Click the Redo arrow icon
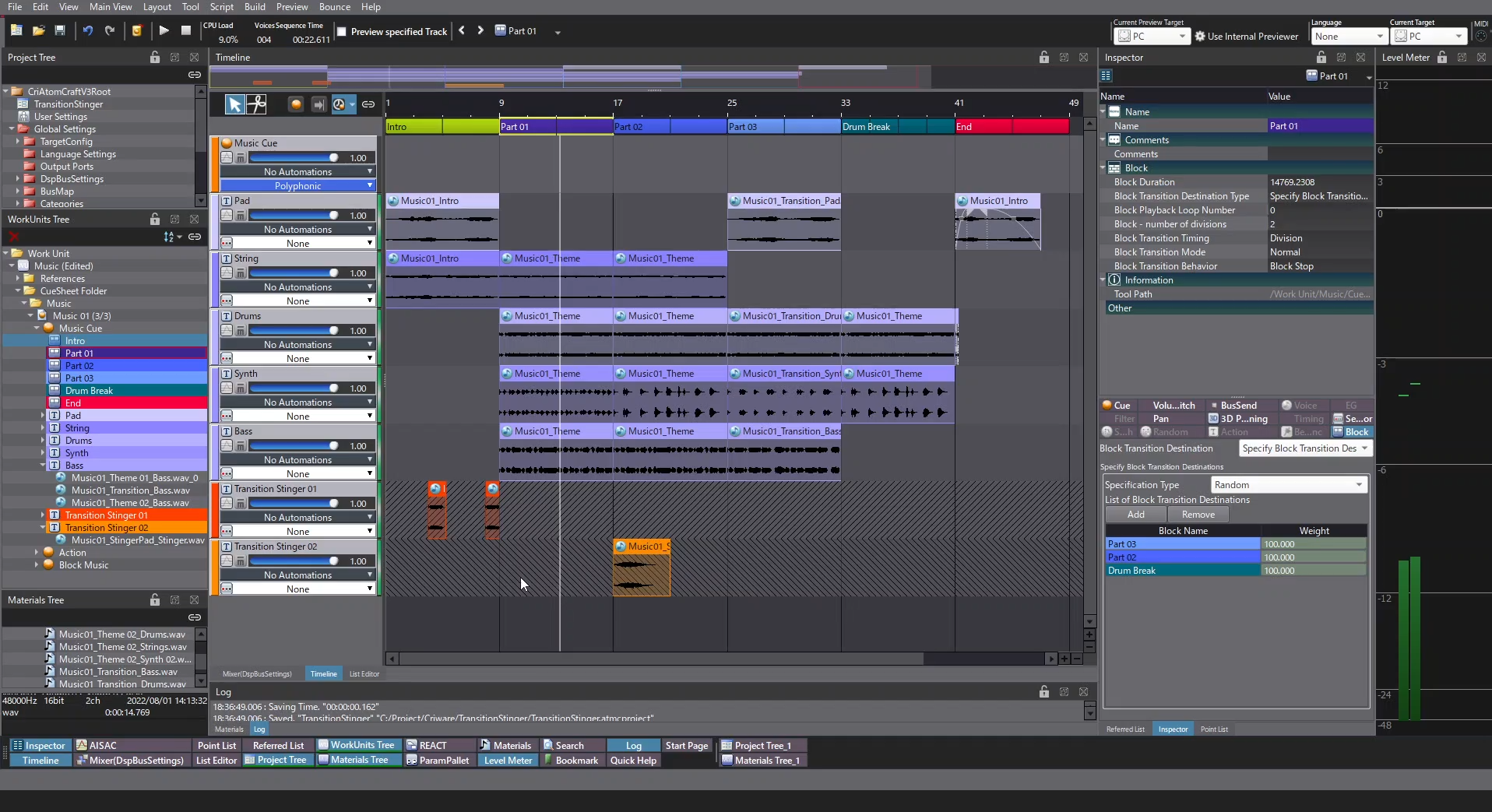This screenshot has width=1492, height=812. [x=110, y=30]
